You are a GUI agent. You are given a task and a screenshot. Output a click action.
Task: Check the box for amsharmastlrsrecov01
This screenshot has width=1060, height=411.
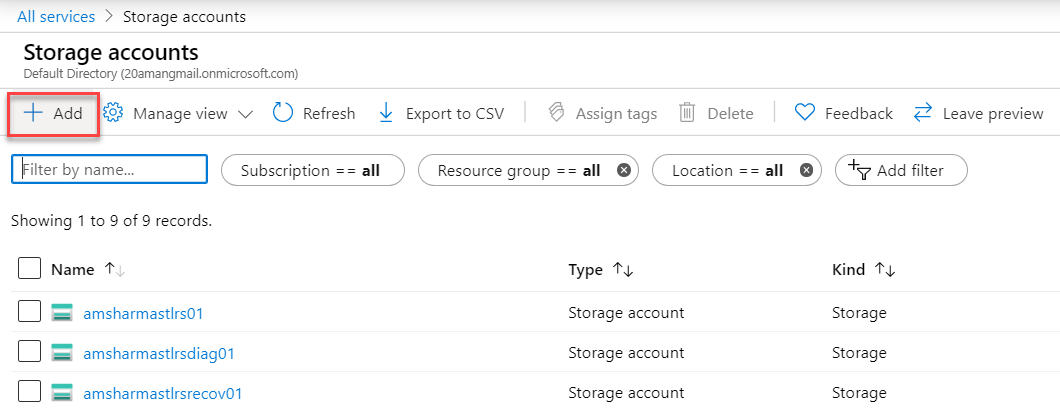pos(29,392)
